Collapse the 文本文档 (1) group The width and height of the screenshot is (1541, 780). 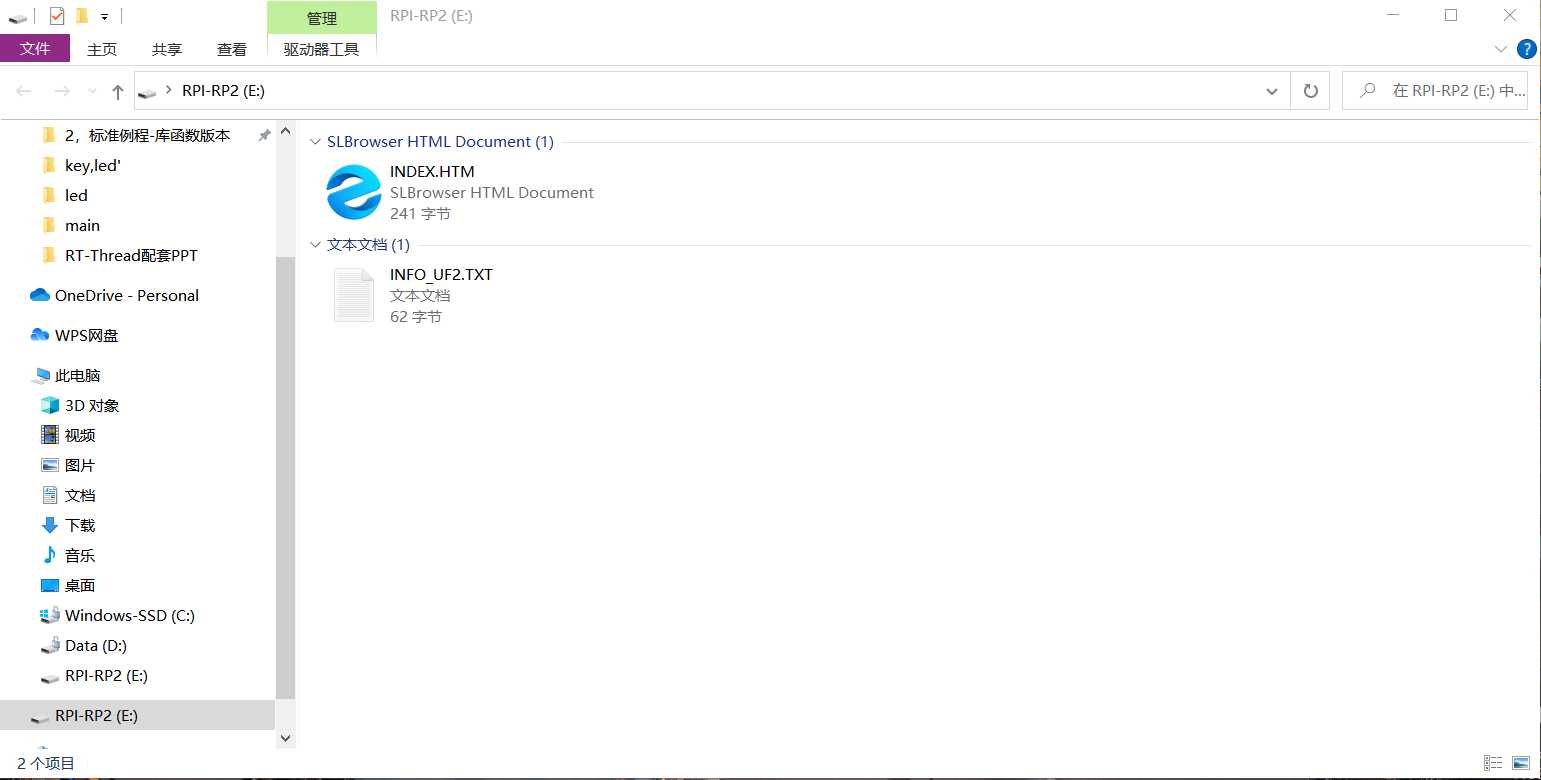point(317,245)
